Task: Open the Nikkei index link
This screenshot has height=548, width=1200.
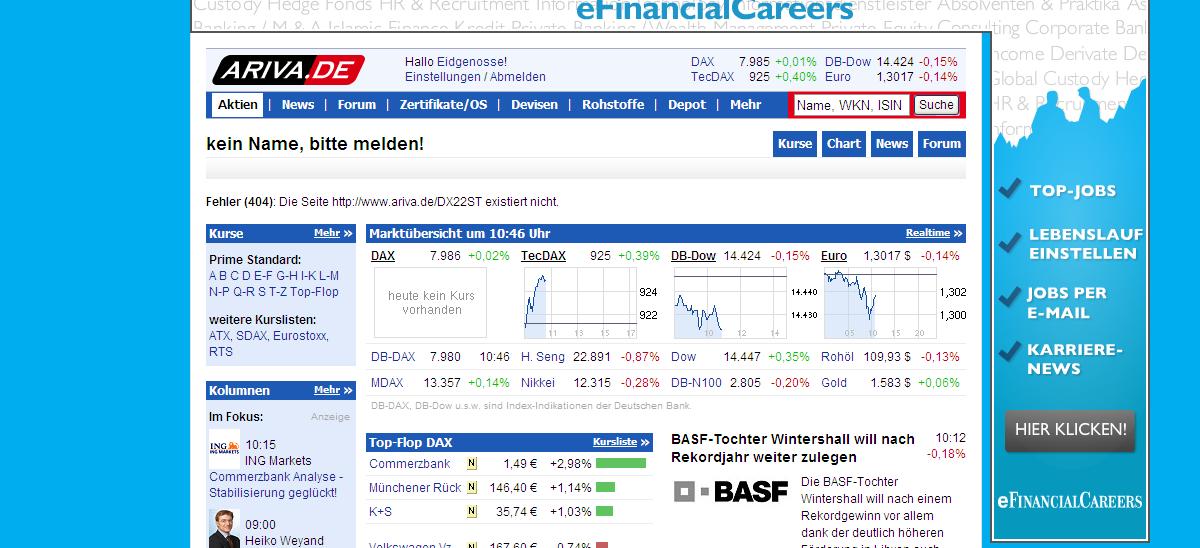Action: tap(538, 383)
